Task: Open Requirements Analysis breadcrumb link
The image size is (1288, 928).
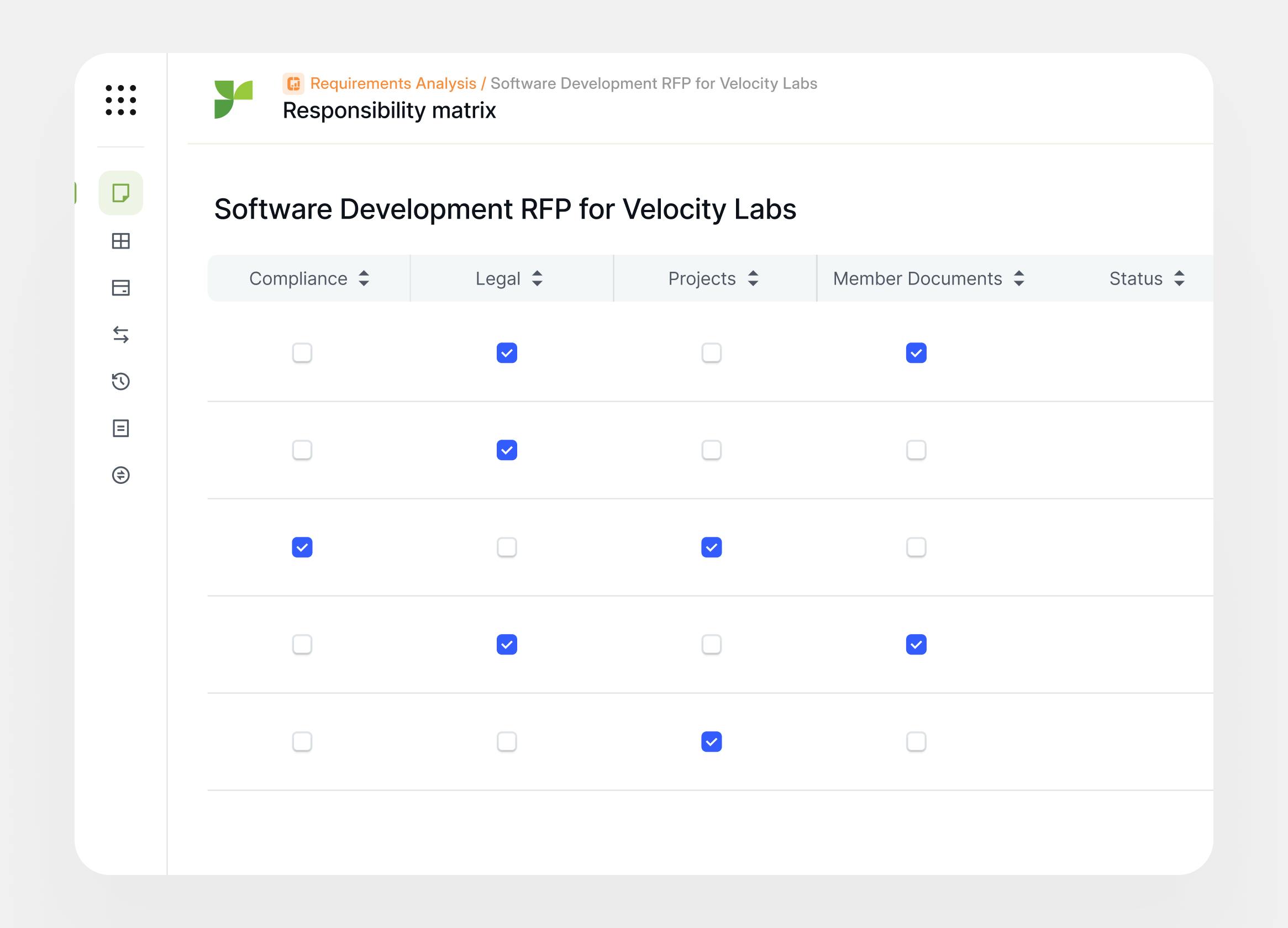Action: coord(393,84)
